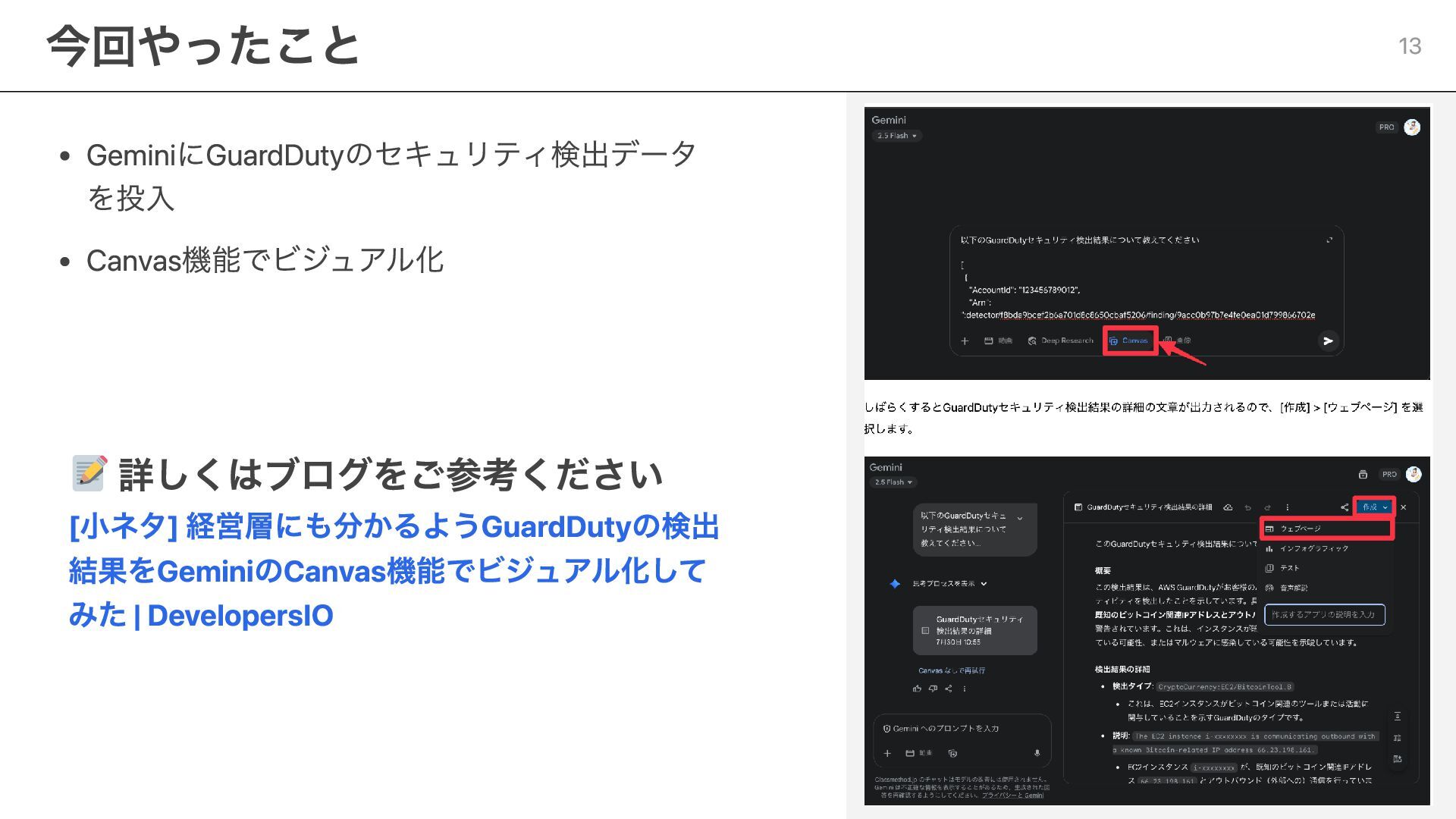Click the GuardDutyセキュリティ検出結果の詳細 canvas title
The height and width of the screenshot is (819, 1456).
tap(1149, 507)
